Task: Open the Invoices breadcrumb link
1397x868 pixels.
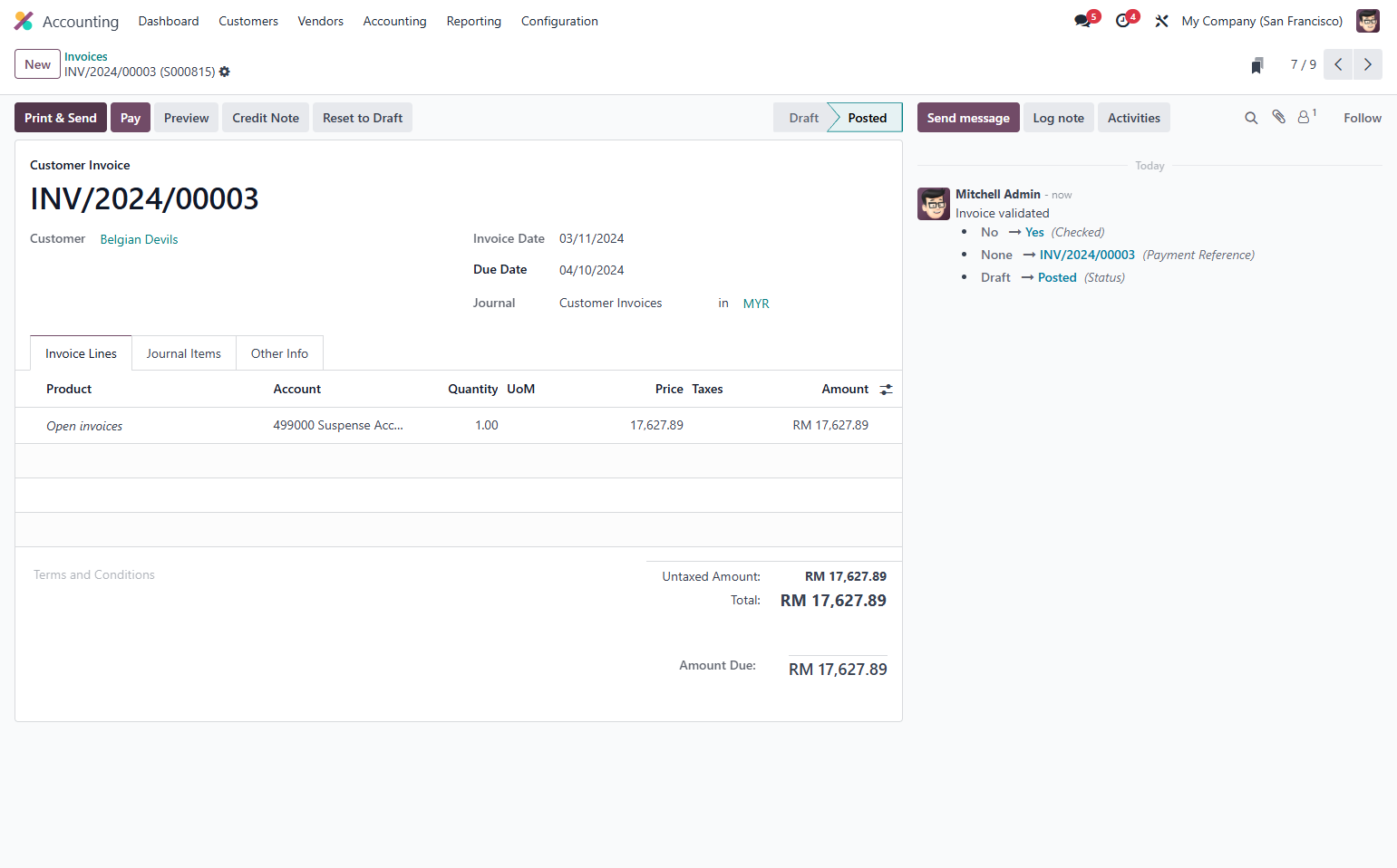Action: click(86, 56)
